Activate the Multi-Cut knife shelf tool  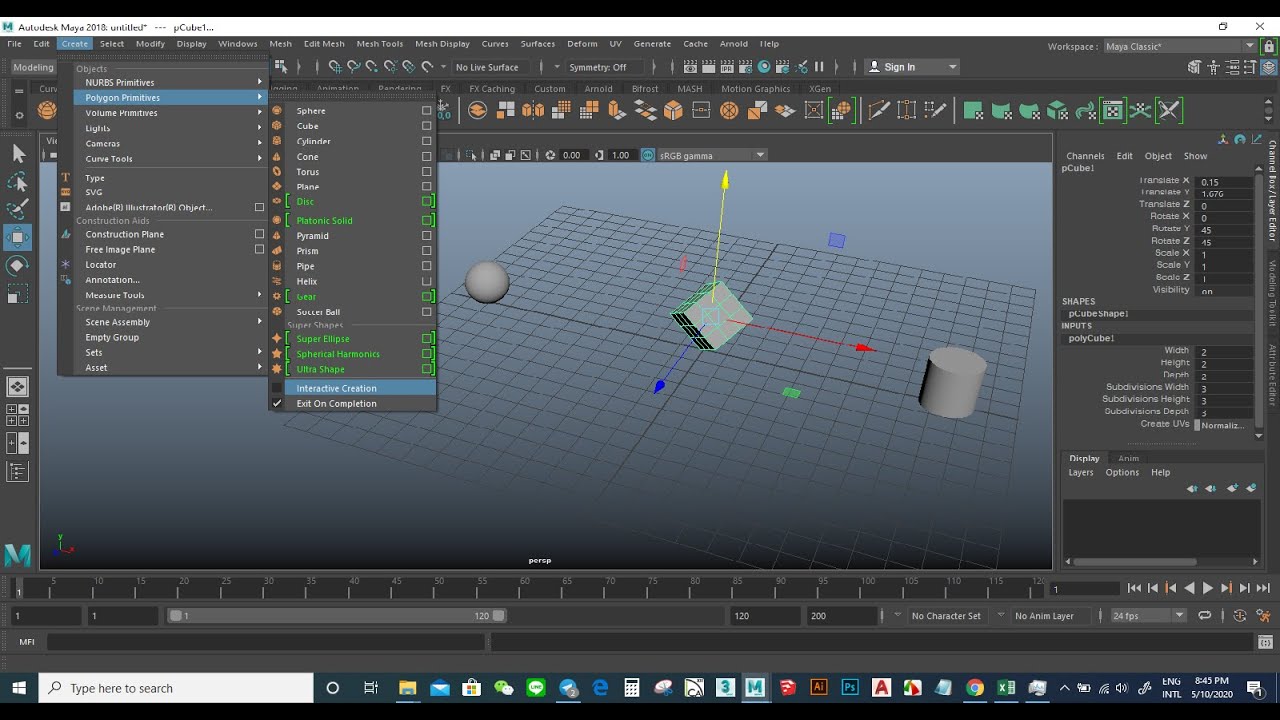tap(879, 110)
